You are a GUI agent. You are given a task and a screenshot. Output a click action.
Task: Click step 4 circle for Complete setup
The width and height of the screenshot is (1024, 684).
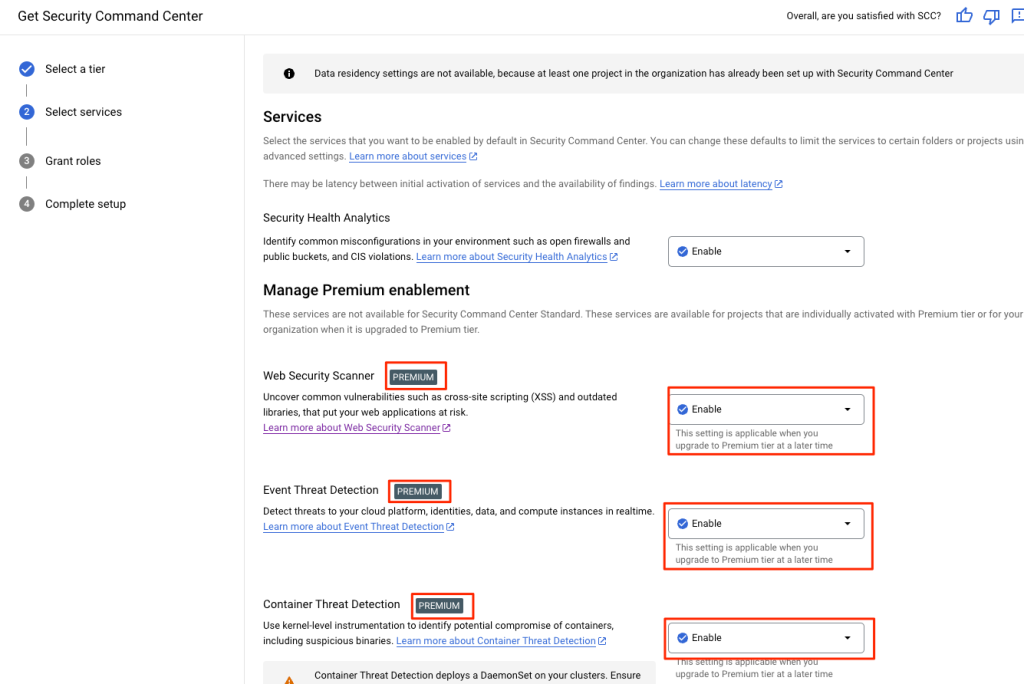(x=27, y=204)
